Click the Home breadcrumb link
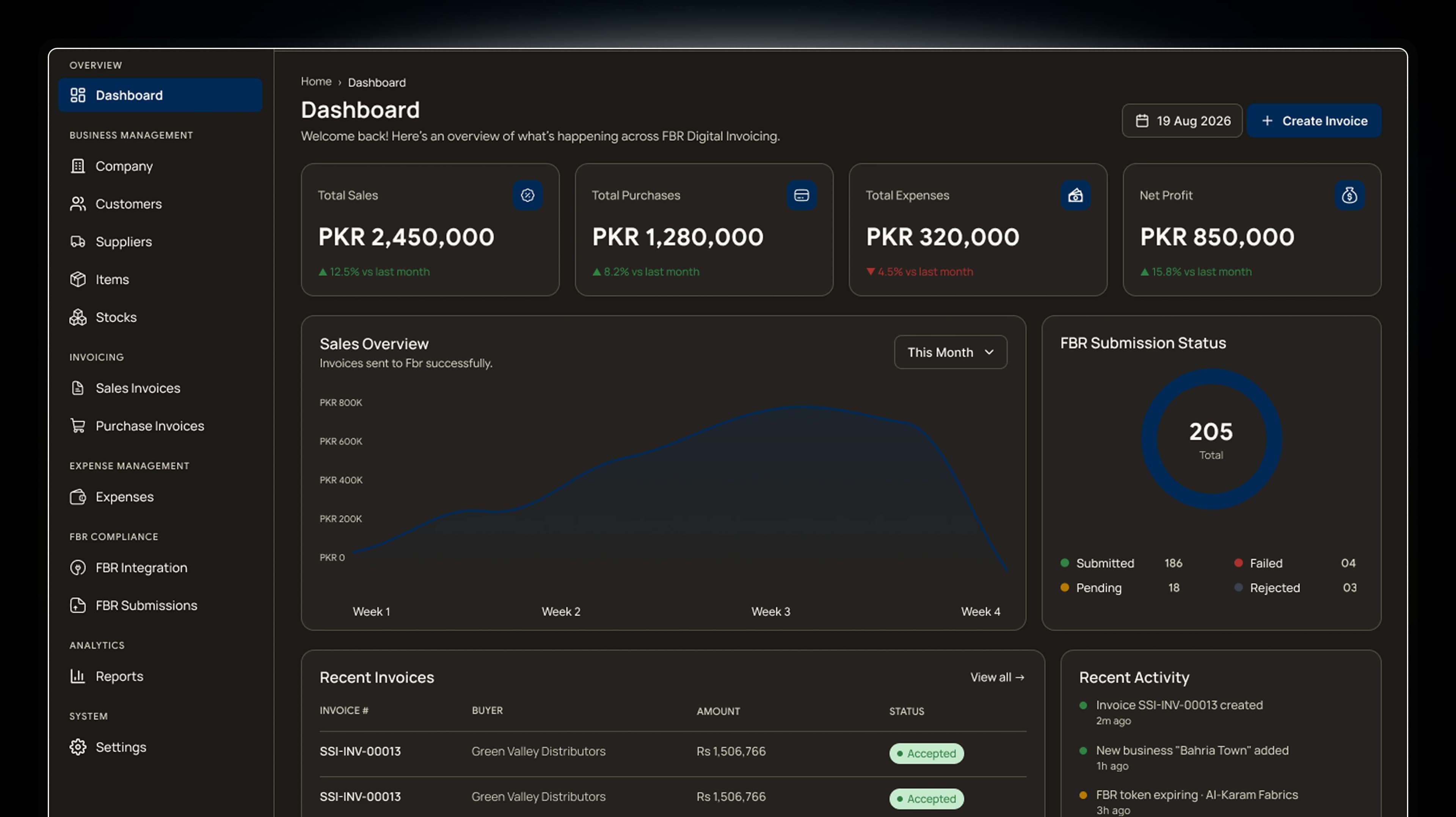Image resolution: width=1456 pixels, height=817 pixels. click(x=316, y=82)
